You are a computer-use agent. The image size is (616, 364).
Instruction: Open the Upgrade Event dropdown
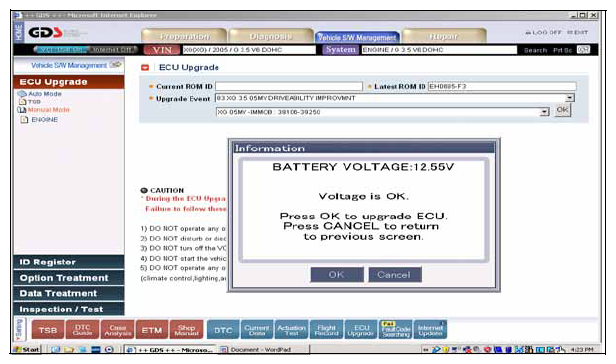569,98
